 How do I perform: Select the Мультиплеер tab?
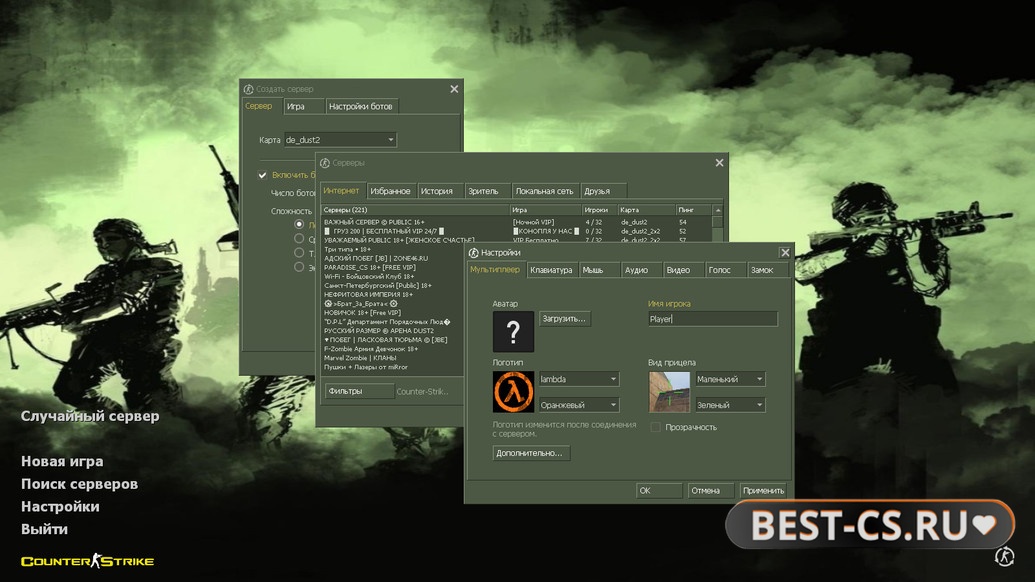click(496, 269)
